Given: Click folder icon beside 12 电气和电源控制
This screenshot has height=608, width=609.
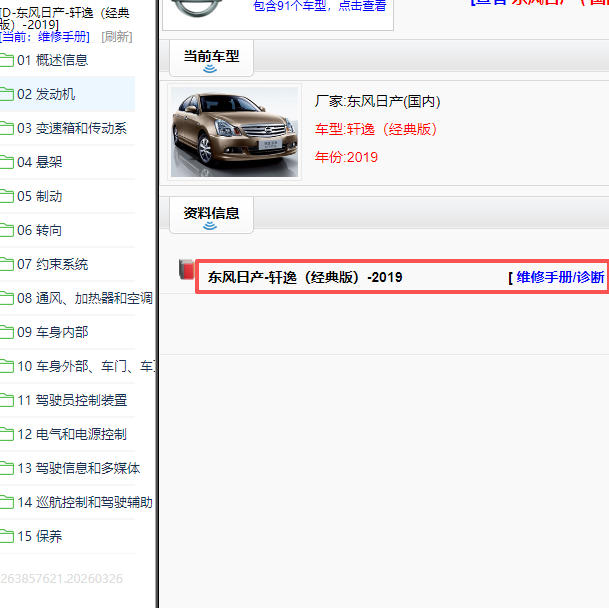Looking at the screenshot, I should pyautogui.click(x=6, y=434).
